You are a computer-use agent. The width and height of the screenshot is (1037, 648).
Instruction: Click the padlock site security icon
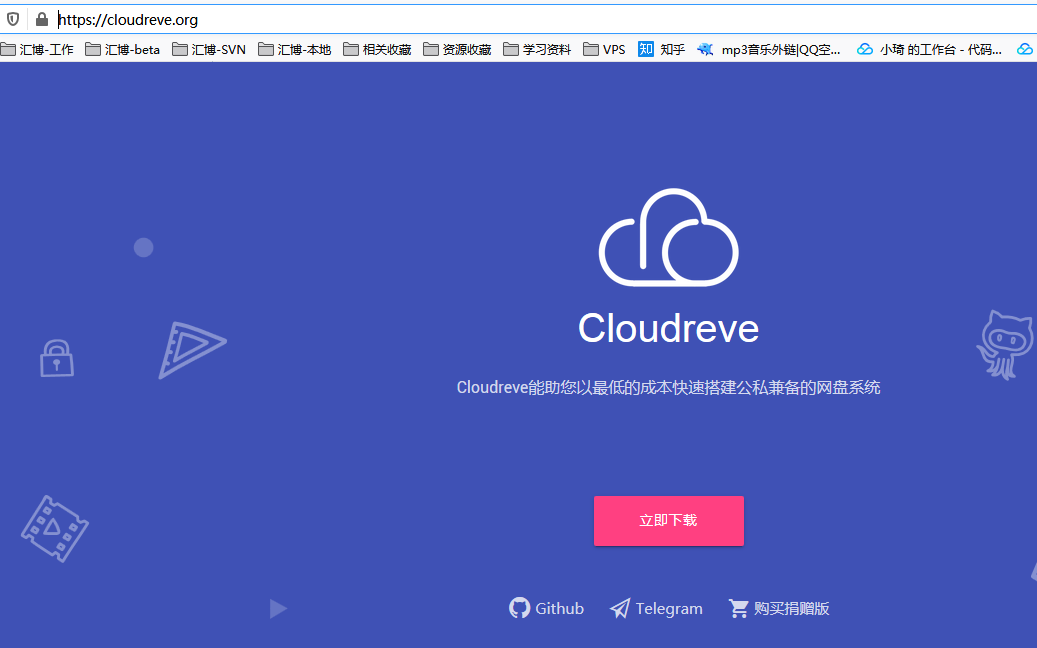[42, 19]
